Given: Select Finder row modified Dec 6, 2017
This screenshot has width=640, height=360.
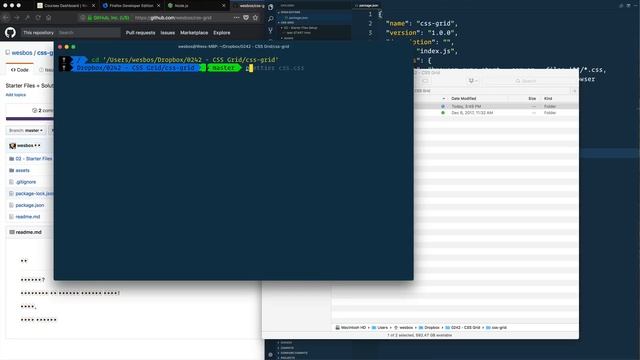Looking at the screenshot, I should coord(496,113).
